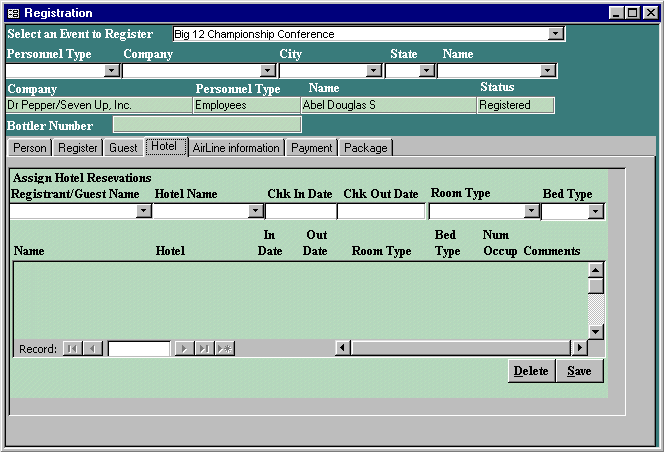Image resolution: width=664 pixels, height=452 pixels.
Task: Expand the State filter dropdown
Action: click(426, 70)
